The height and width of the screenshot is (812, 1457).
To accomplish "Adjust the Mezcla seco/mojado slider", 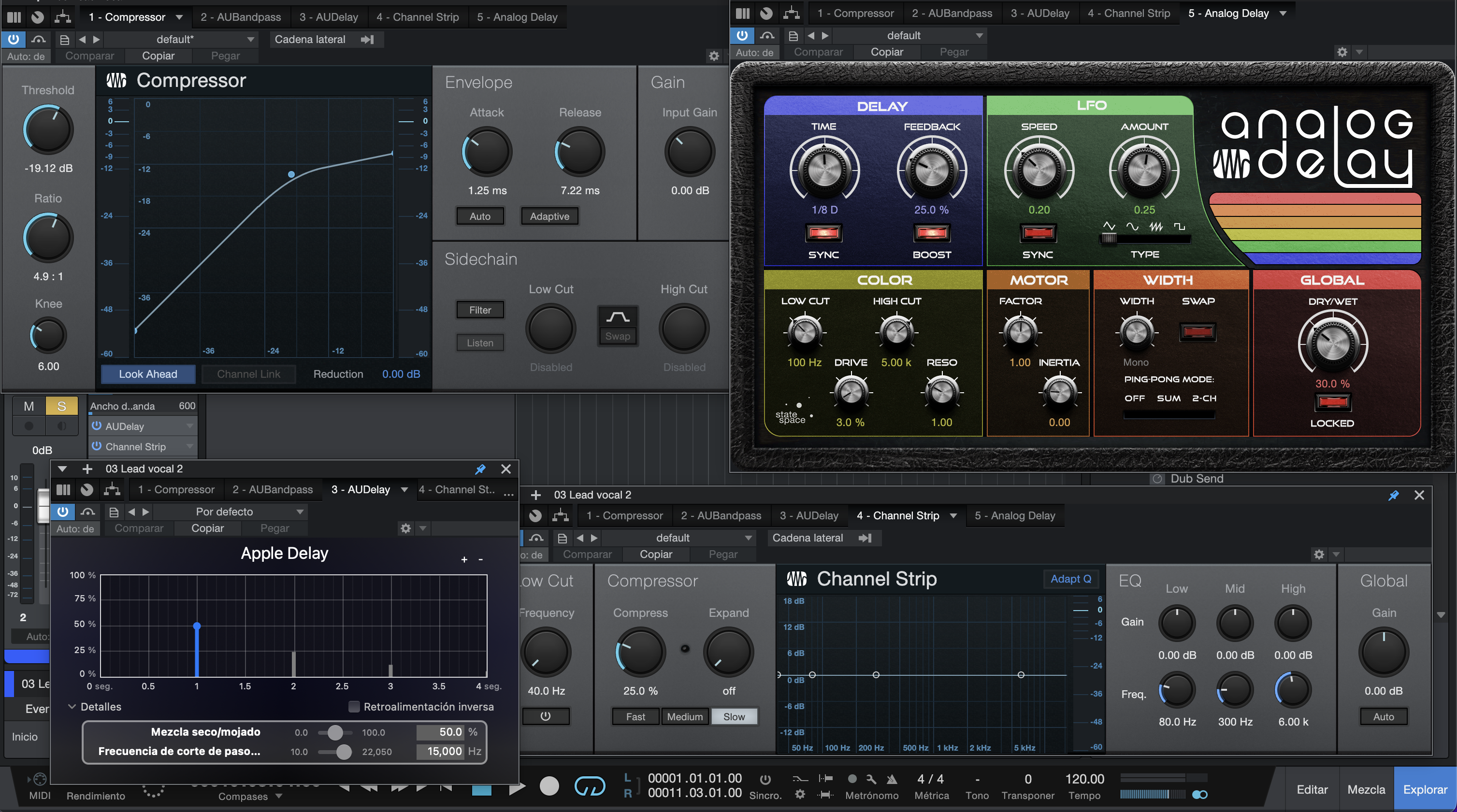I will 335,732.
